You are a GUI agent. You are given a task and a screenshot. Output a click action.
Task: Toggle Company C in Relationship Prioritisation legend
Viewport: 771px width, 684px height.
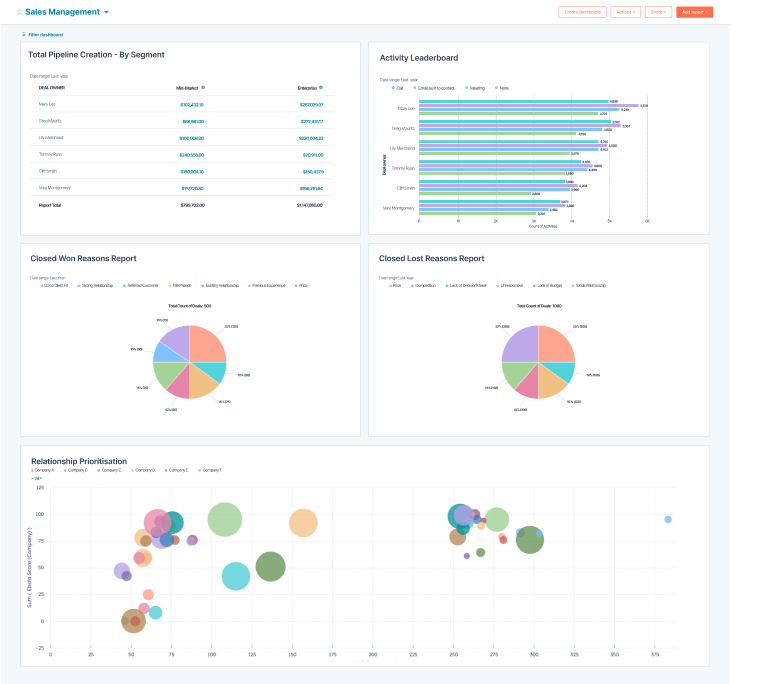click(x=109, y=470)
